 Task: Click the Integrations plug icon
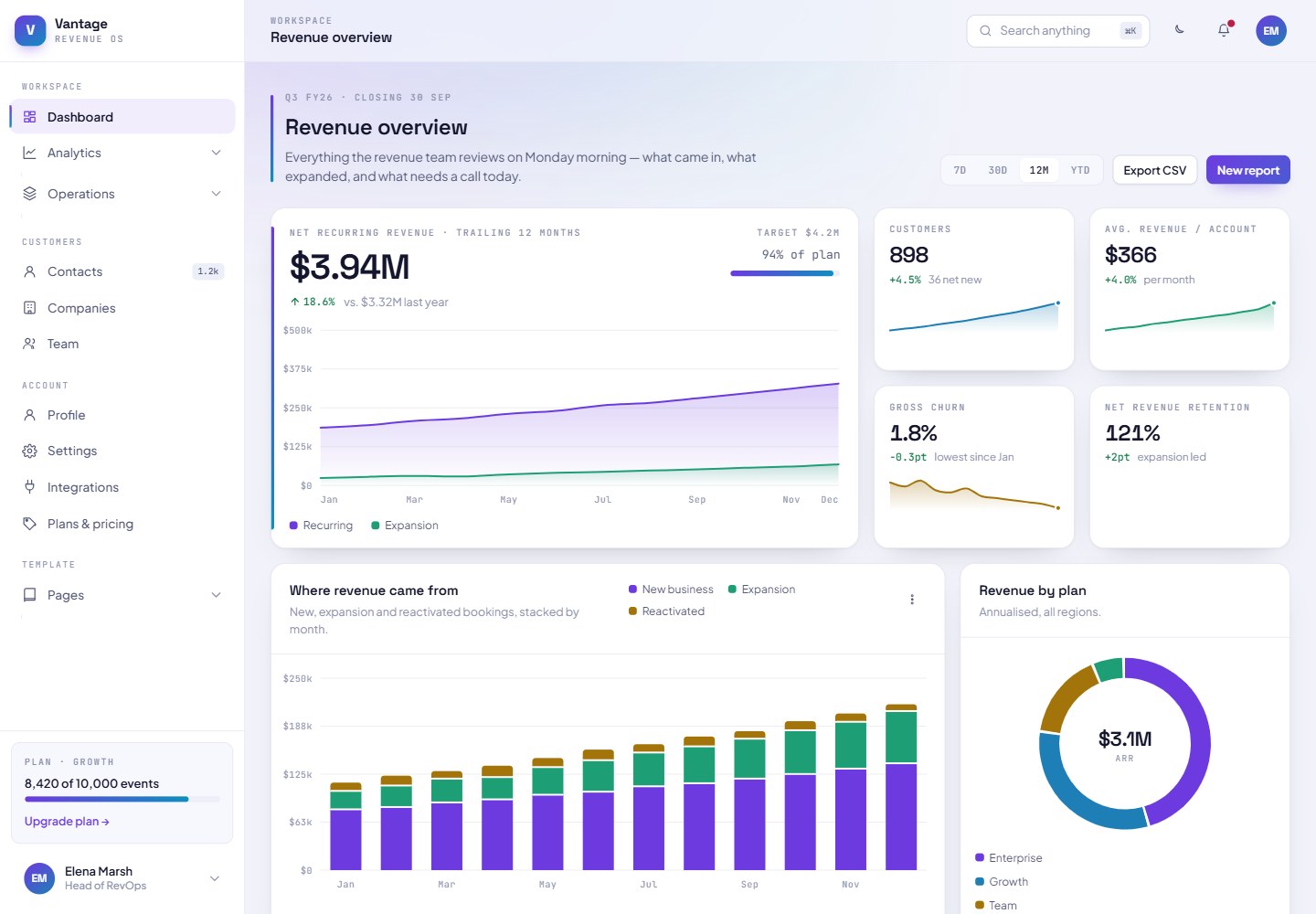[29, 487]
